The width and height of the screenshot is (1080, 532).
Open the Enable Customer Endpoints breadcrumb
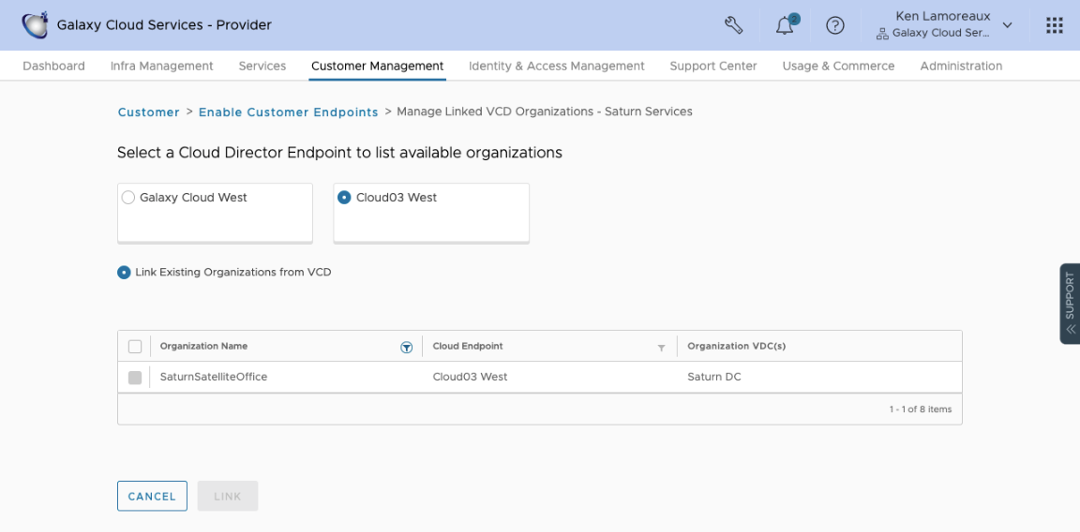pos(288,112)
